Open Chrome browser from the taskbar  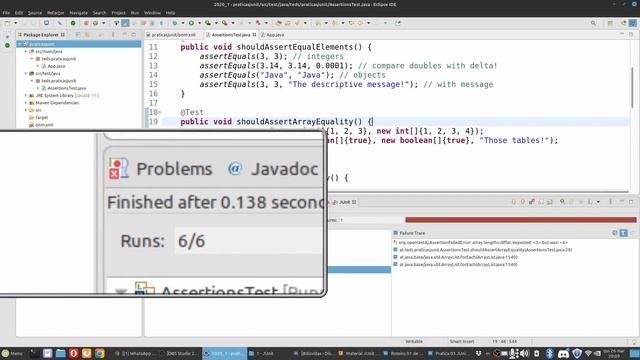[100, 353]
